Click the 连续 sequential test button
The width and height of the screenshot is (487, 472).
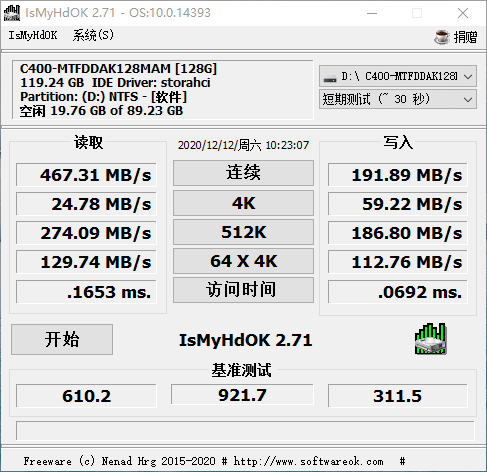[243, 173]
